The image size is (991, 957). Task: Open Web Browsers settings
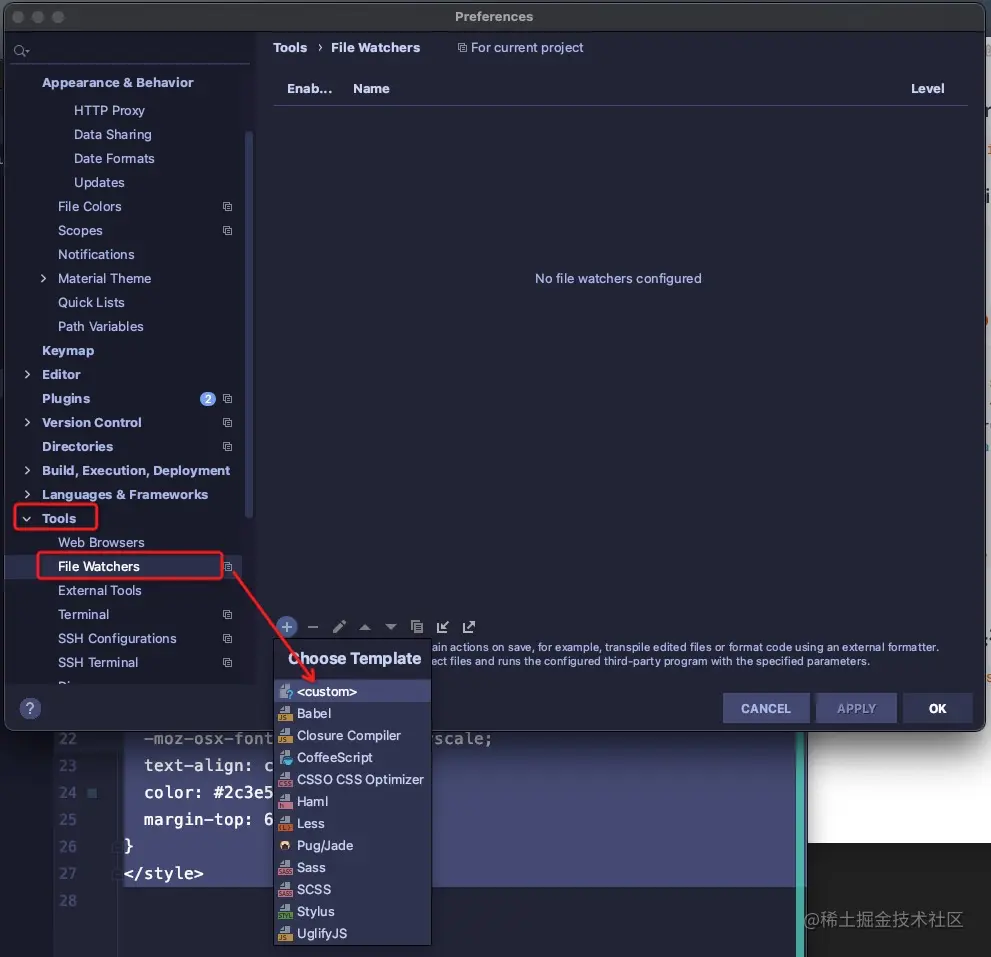tap(101, 542)
